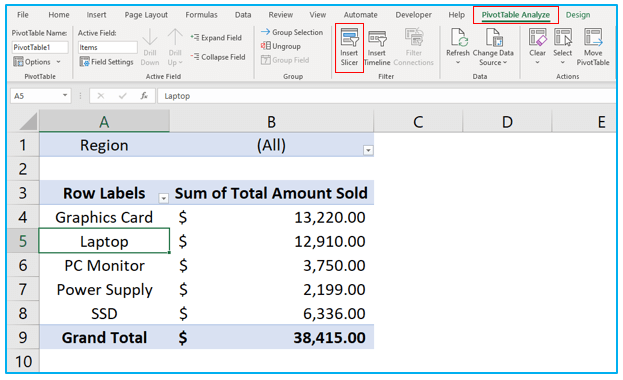
Task: Switch to the Developer tab
Action: [413, 15]
